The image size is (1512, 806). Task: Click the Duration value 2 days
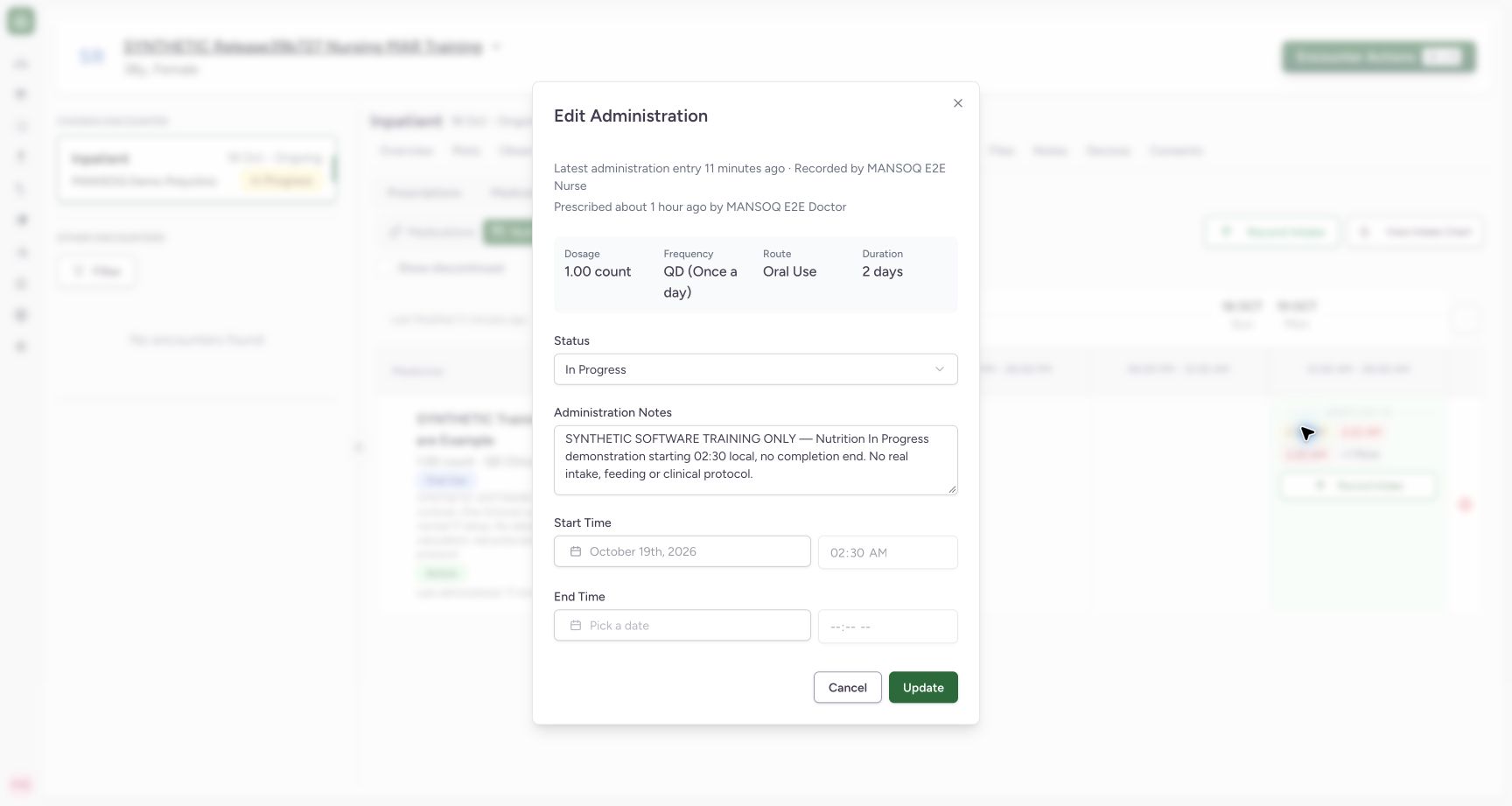[x=883, y=271]
